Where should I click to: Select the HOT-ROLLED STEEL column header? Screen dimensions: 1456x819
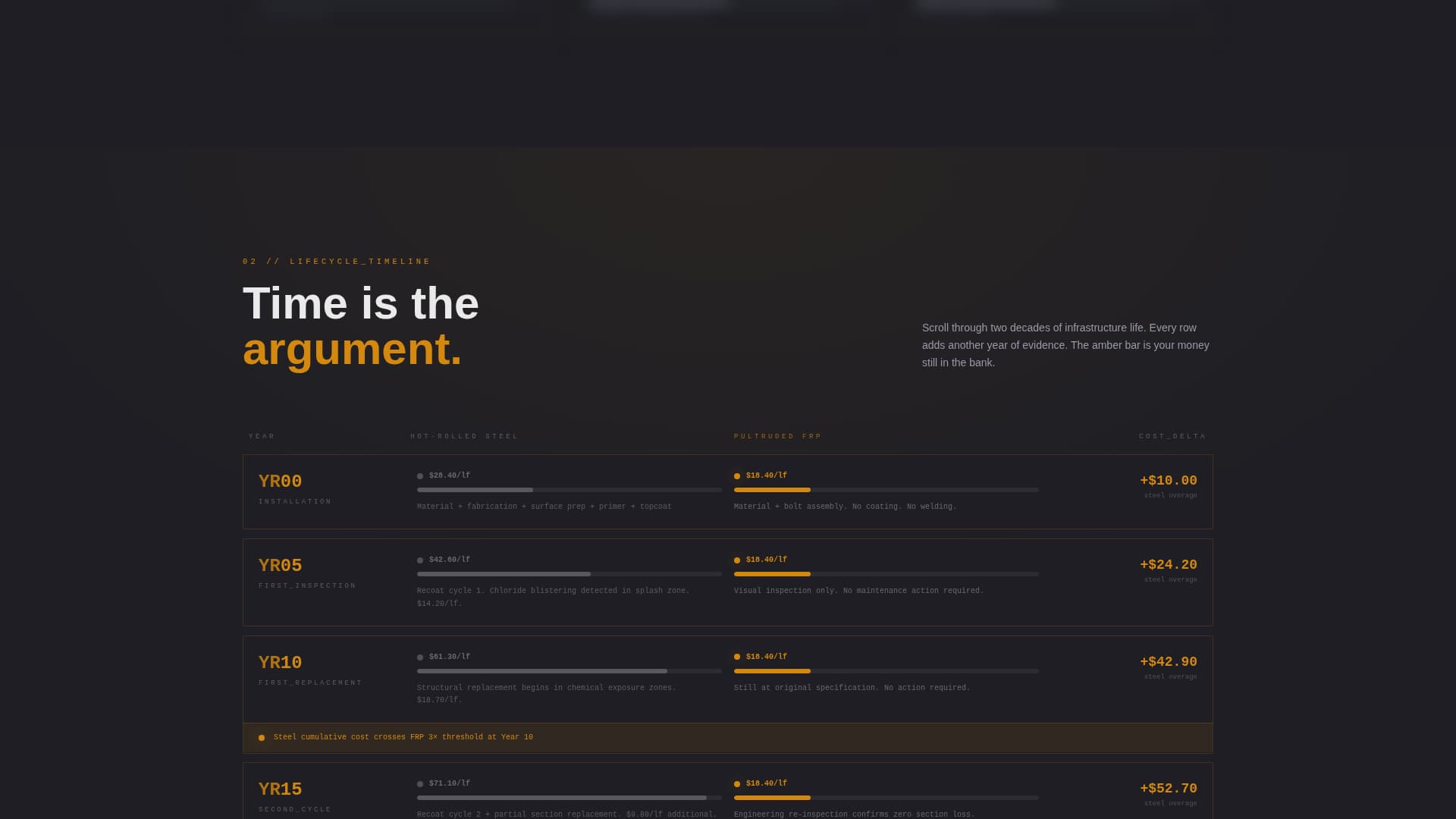[463, 436]
